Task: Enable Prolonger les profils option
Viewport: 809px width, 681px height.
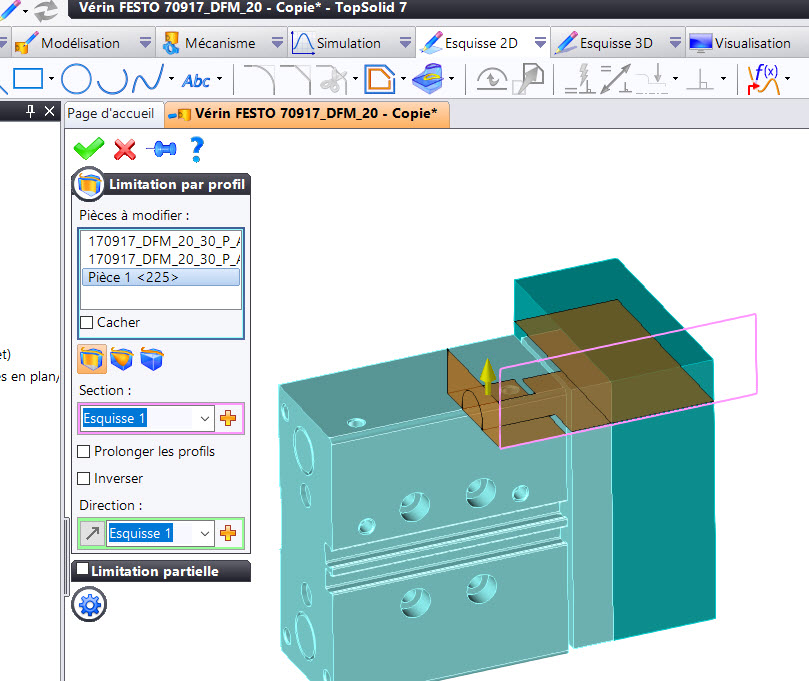Action: (84, 451)
